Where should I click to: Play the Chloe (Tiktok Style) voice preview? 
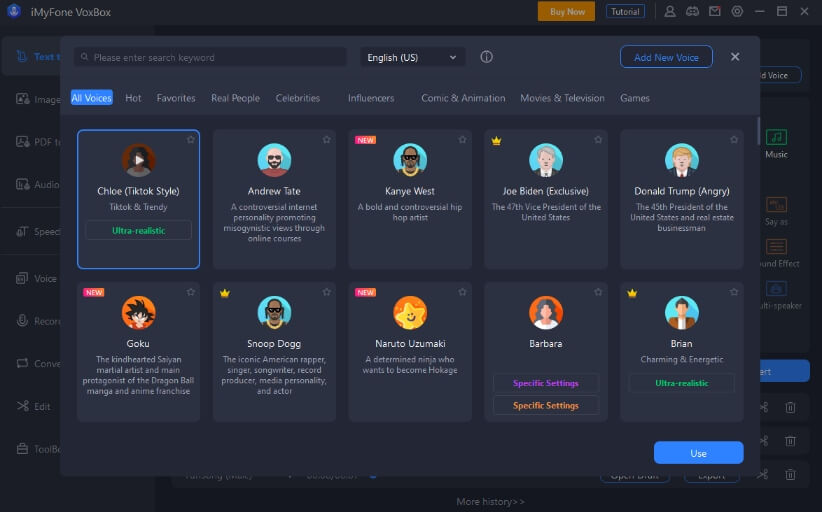[x=138, y=160]
